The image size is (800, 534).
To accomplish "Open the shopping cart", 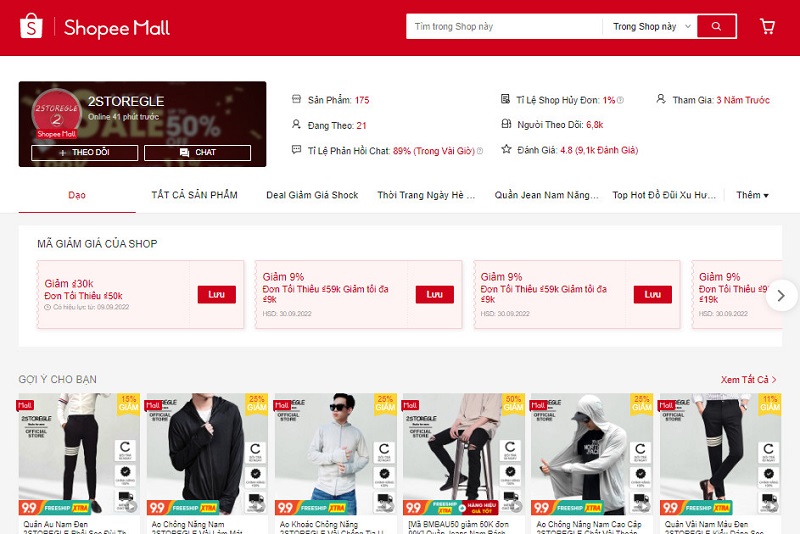I will (x=767, y=27).
